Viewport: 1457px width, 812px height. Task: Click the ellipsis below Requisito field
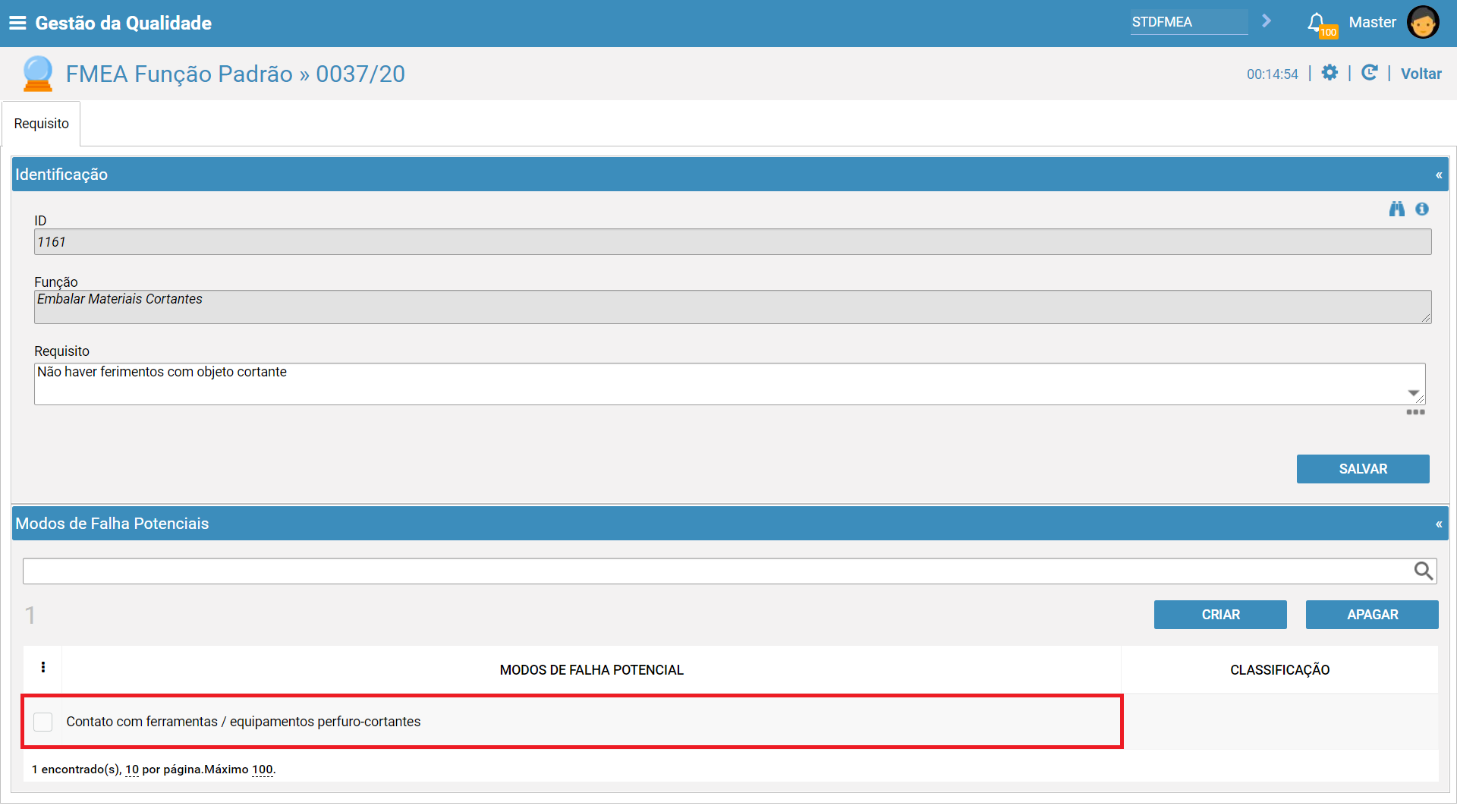1415,412
